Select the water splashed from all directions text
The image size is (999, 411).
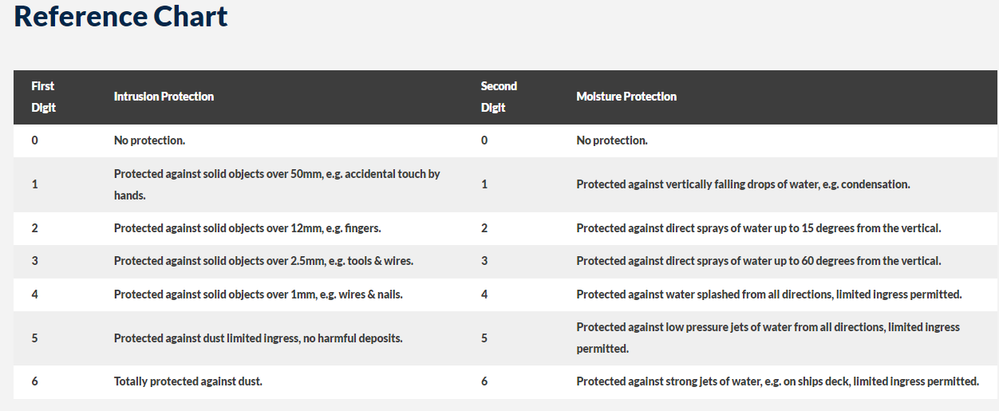(x=767, y=294)
